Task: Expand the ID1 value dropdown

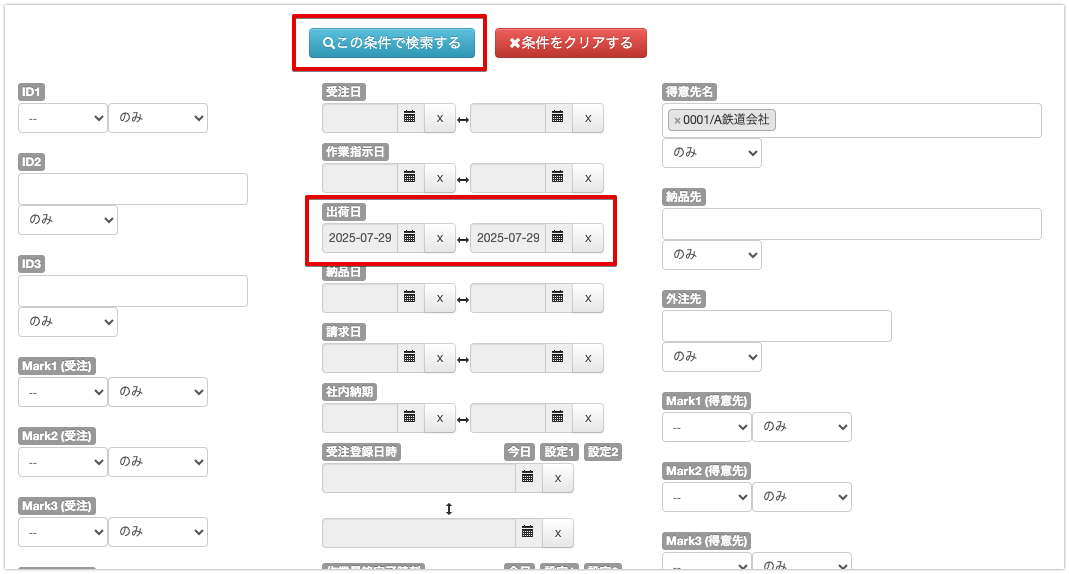Action: (62, 118)
